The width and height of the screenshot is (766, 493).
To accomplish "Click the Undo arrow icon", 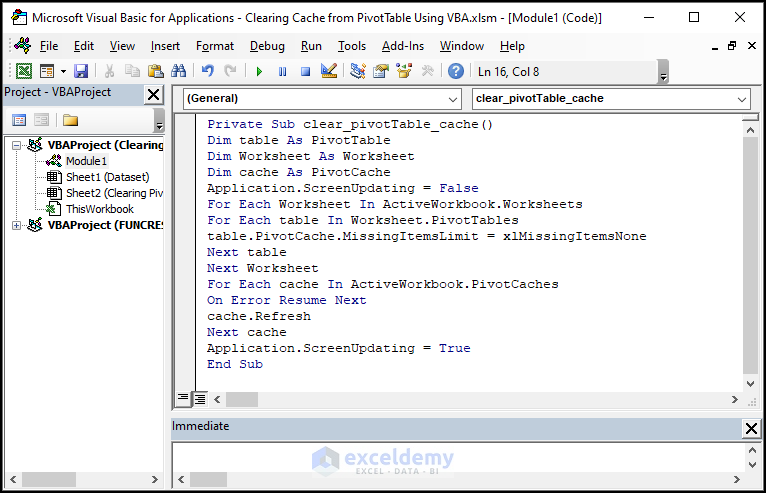I will (x=208, y=71).
